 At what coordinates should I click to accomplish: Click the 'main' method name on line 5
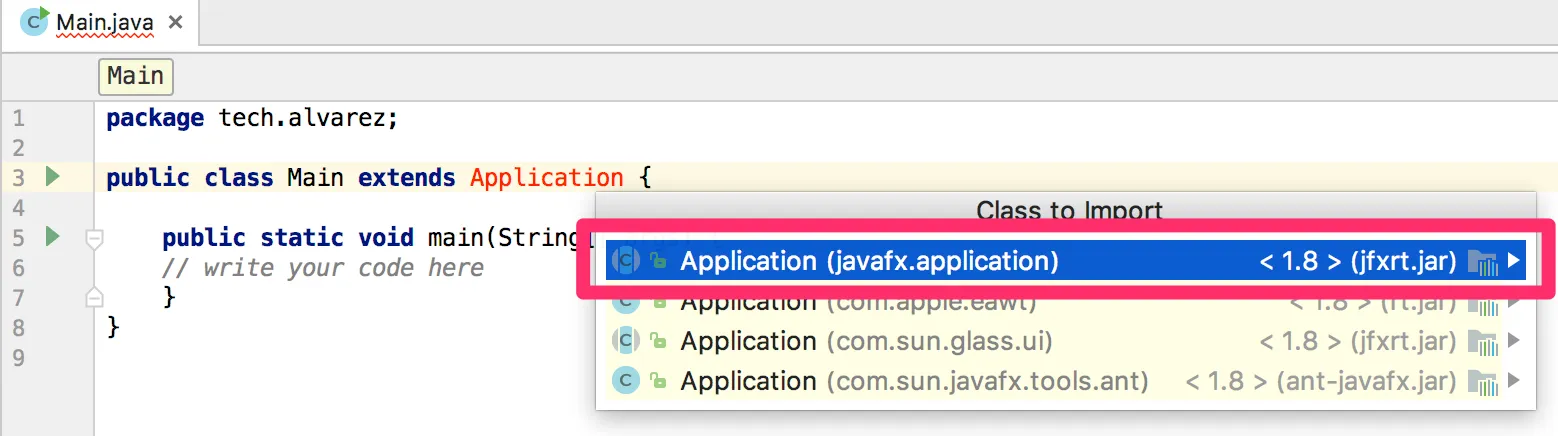click(x=455, y=238)
